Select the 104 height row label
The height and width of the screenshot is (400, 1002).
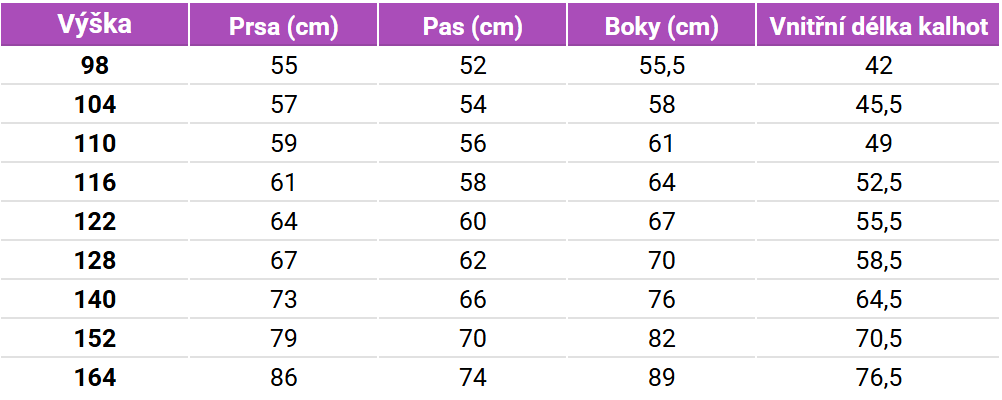pos(95,105)
